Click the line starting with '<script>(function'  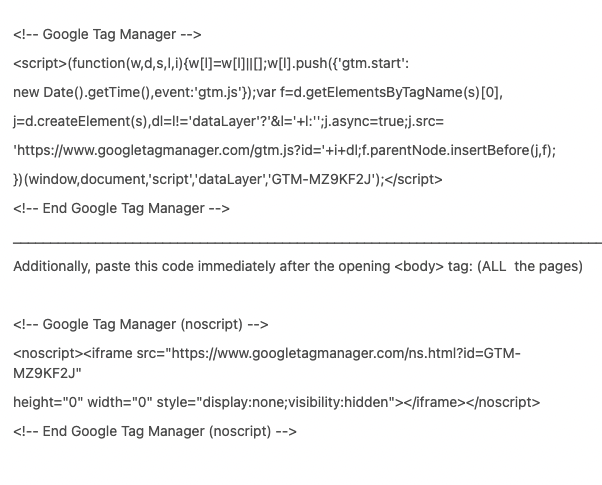coord(211,63)
